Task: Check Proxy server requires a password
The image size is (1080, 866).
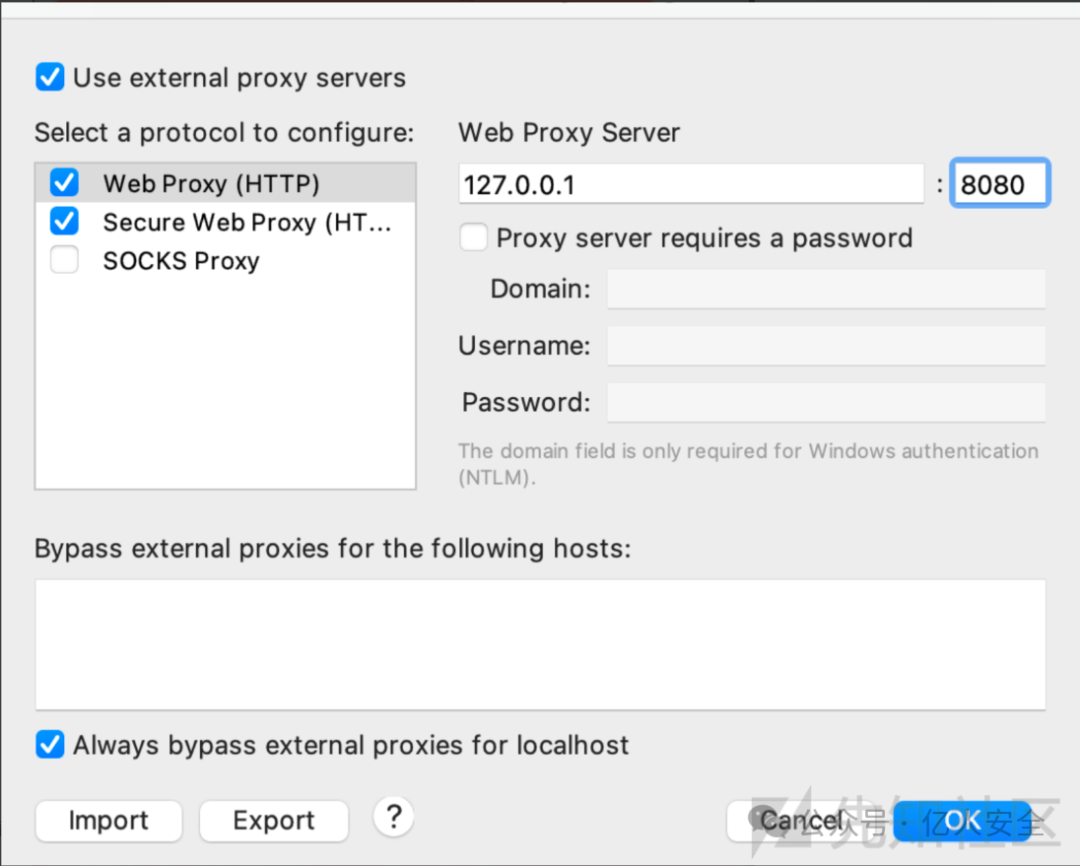Action: [x=473, y=238]
